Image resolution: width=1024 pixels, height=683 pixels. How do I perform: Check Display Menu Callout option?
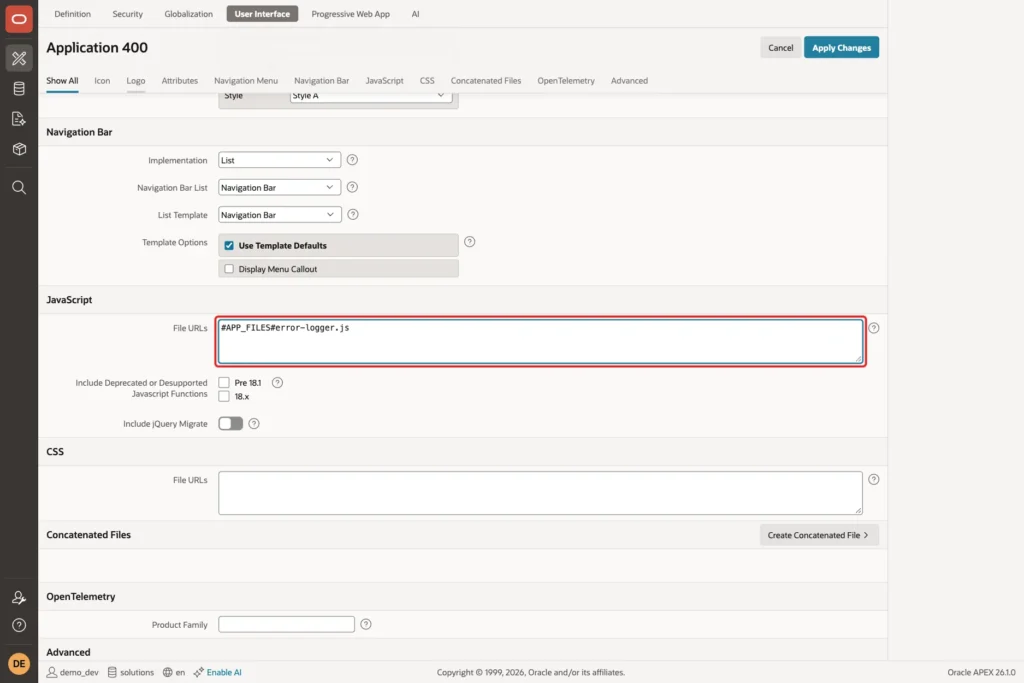point(229,269)
